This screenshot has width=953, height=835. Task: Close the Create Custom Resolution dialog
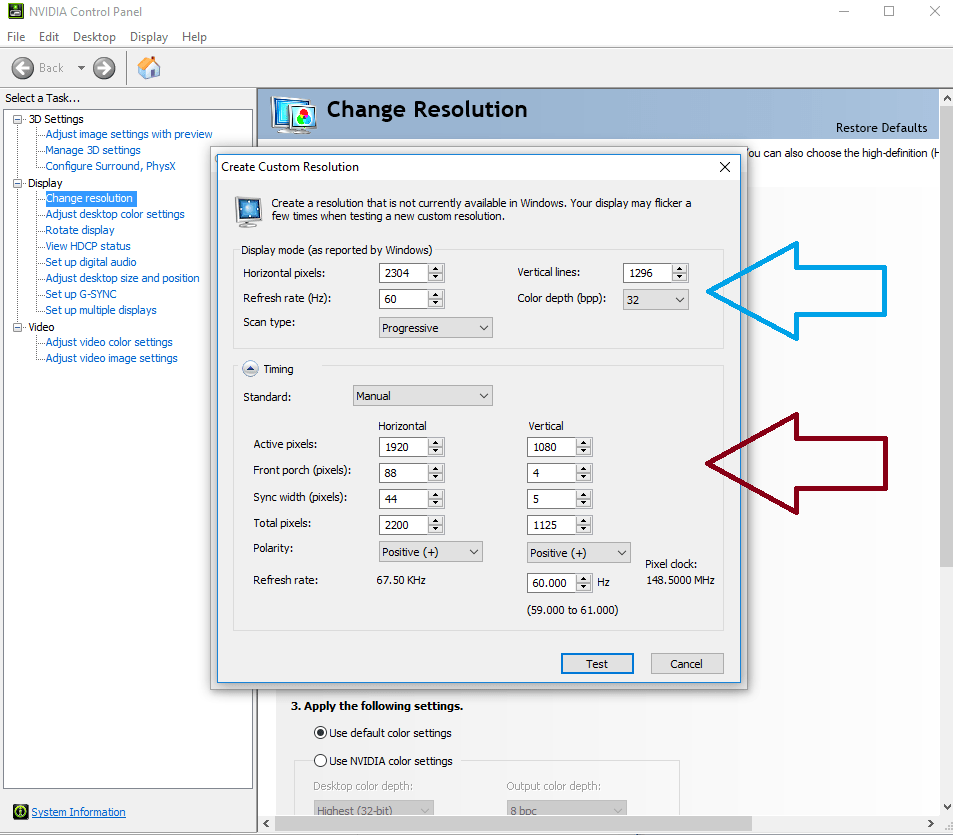point(724,167)
